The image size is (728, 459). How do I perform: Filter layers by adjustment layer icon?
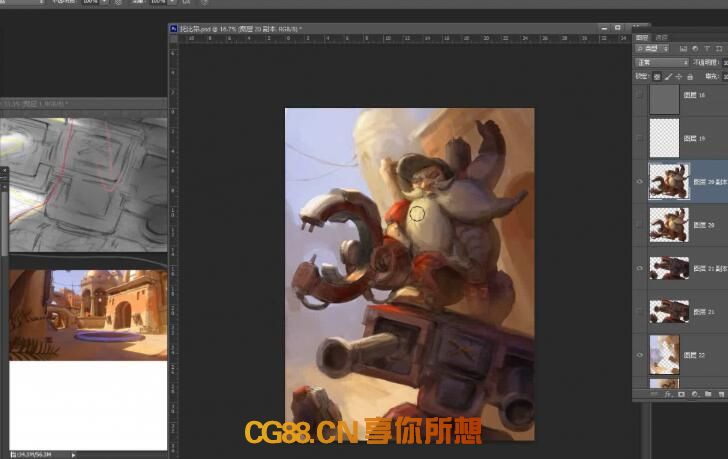(695, 49)
